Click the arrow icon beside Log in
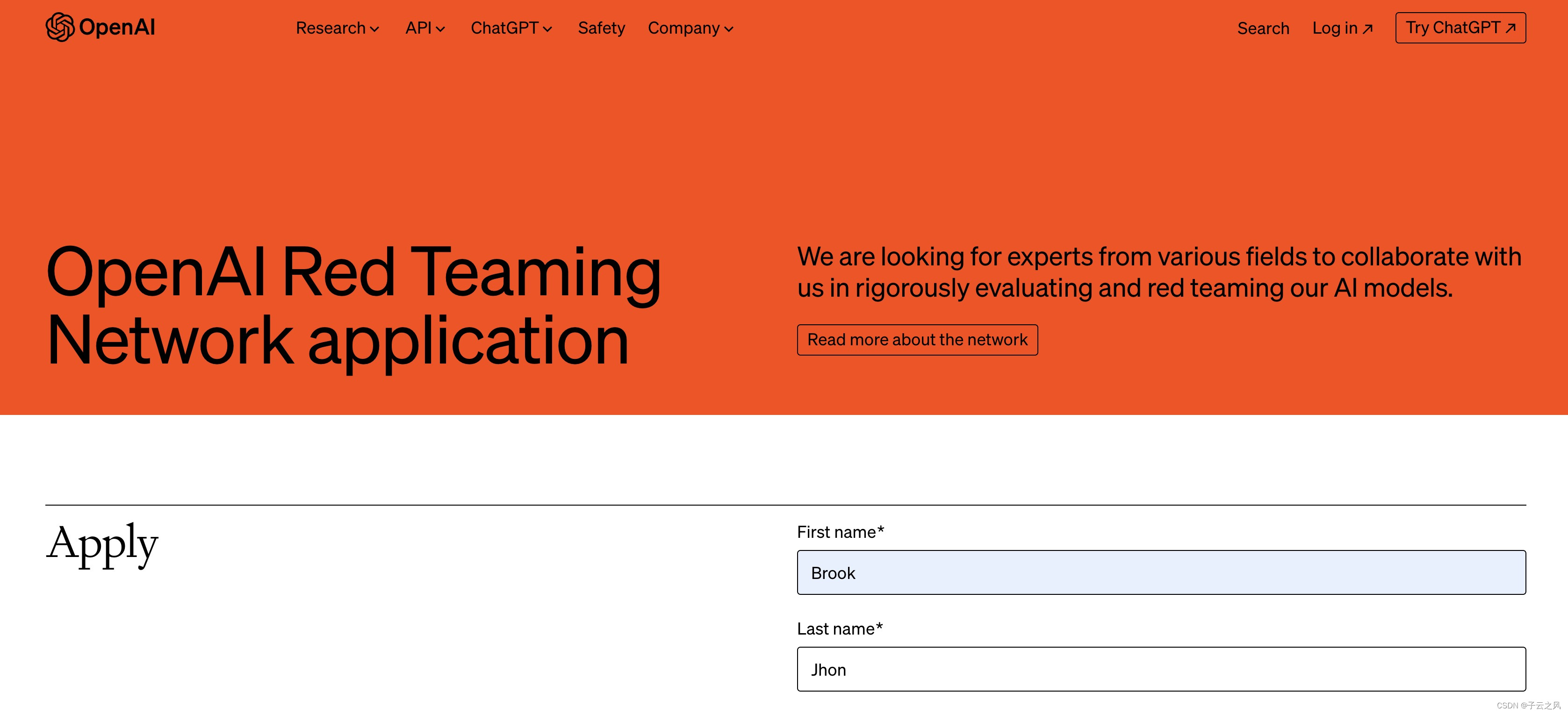Image resolution: width=1568 pixels, height=714 pixels. (x=1367, y=29)
